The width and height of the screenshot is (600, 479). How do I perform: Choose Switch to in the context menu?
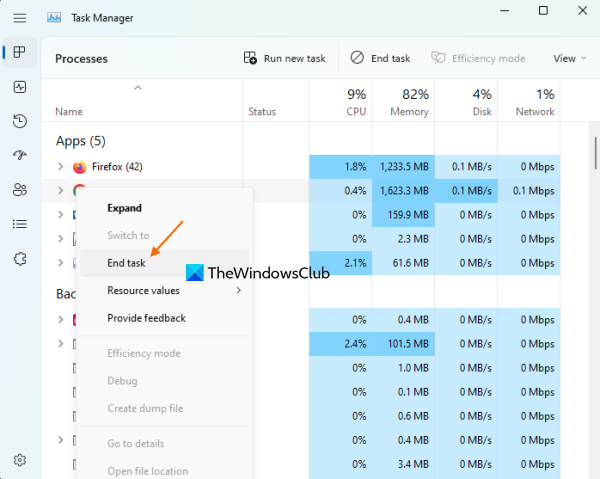[x=165, y=235]
